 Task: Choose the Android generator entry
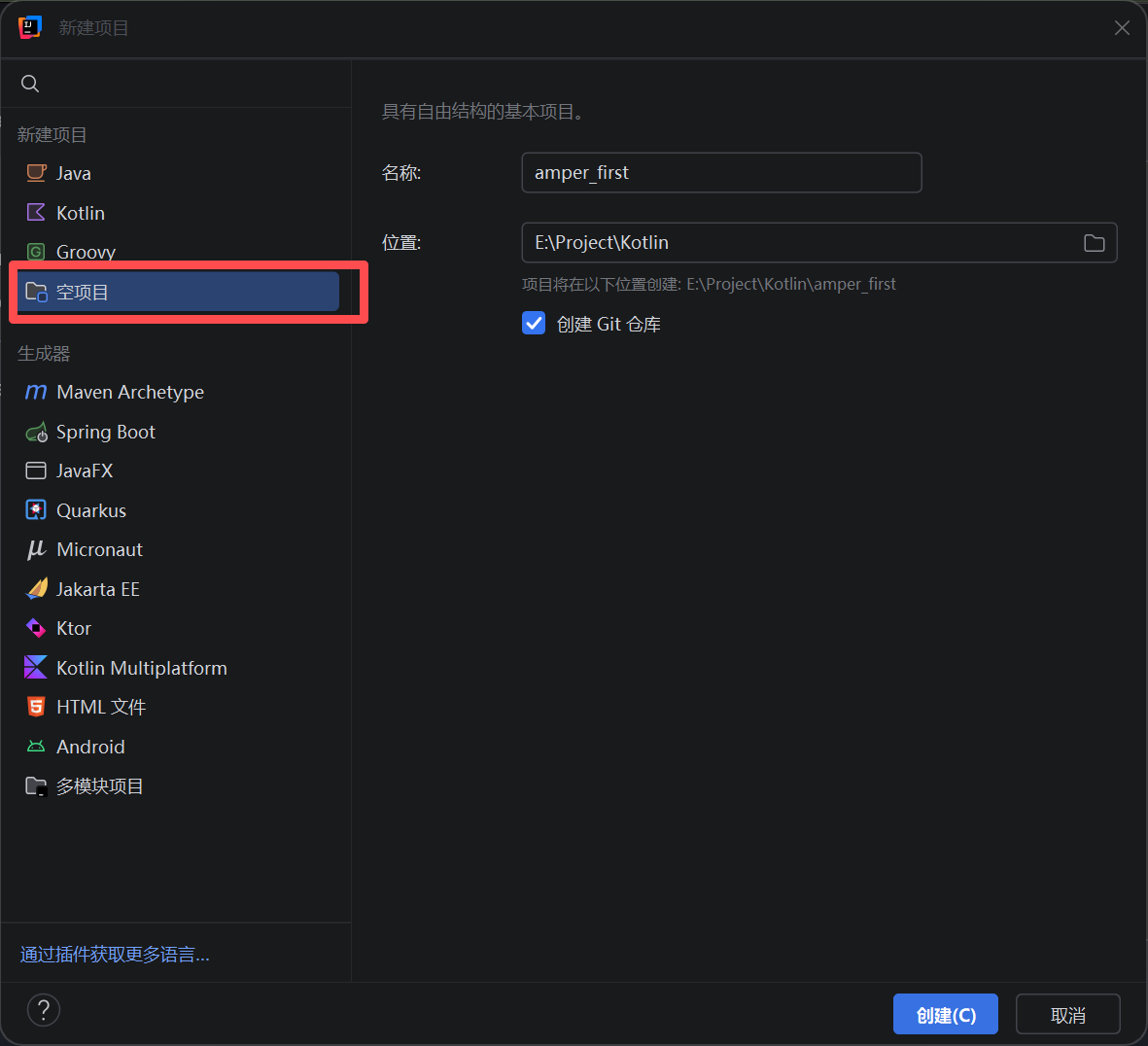click(90, 747)
